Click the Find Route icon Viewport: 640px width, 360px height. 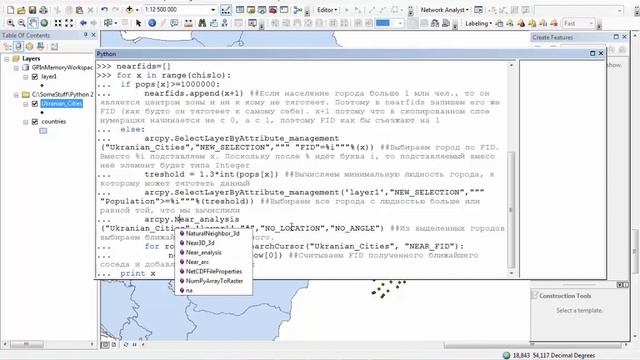[213, 23]
